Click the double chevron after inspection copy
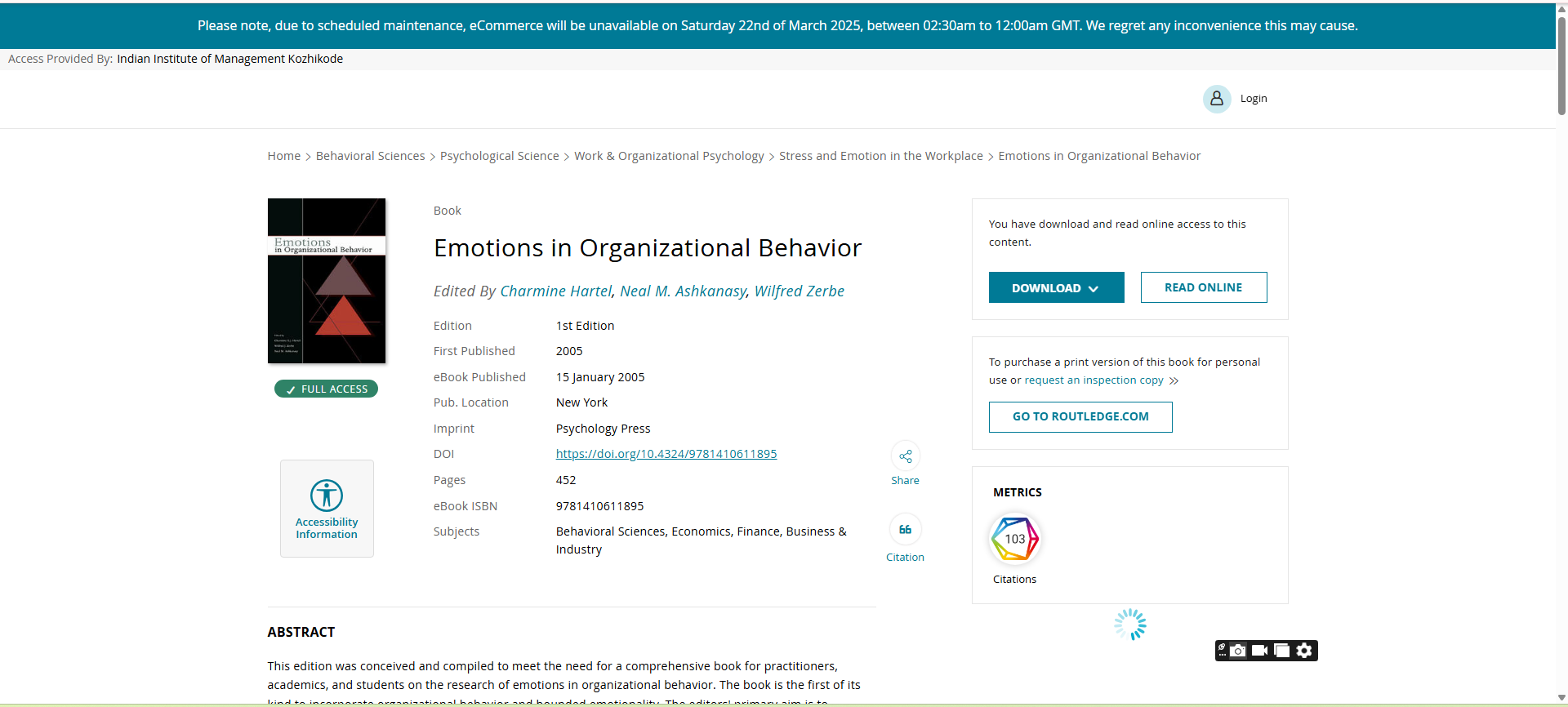Image resolution: width=1568 pixels, height=707 pixels. tap(1174, 381)
